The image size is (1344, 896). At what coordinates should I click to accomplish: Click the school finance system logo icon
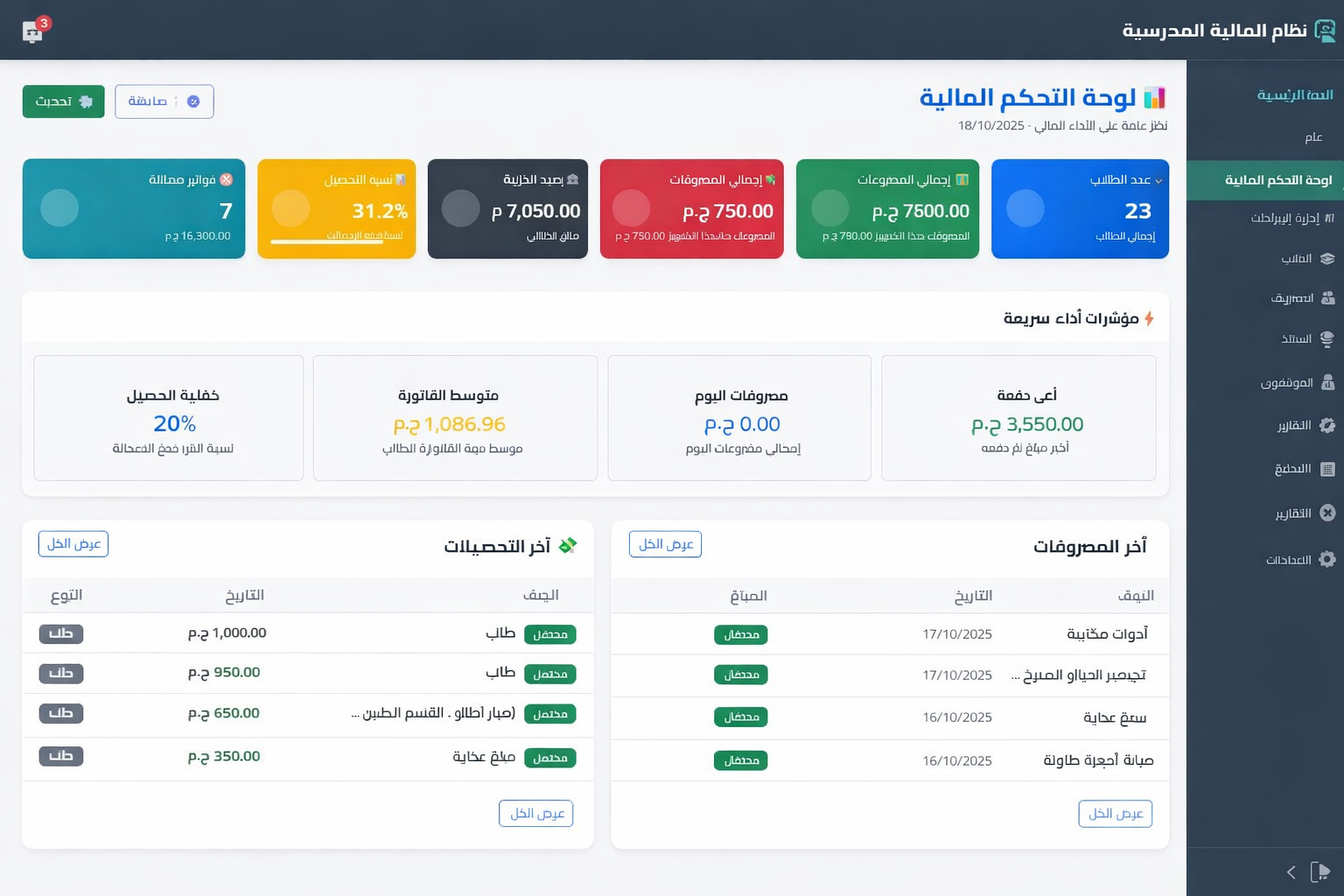click(1325, 31)
